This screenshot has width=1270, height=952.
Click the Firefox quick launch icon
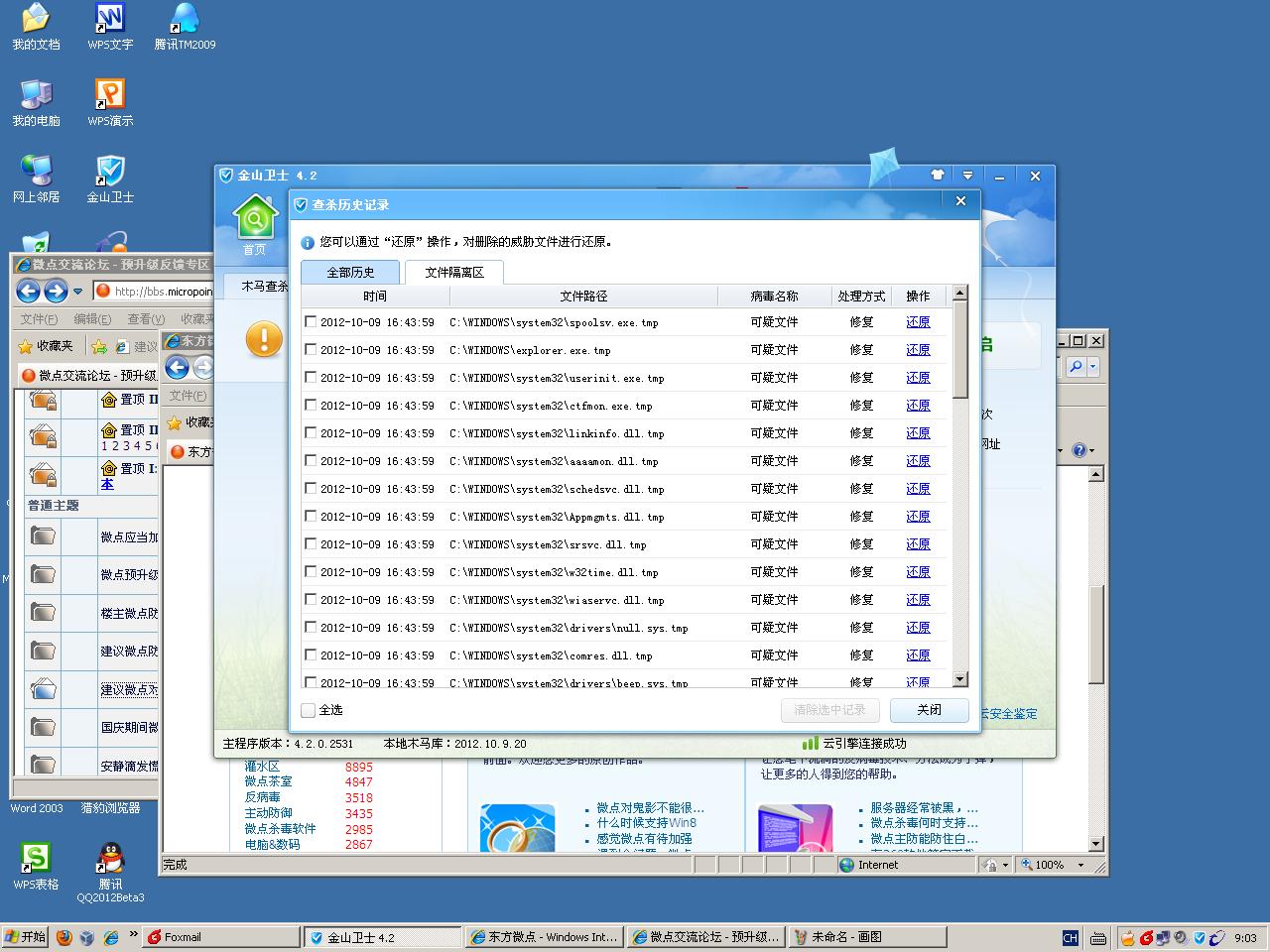[64, 937]
